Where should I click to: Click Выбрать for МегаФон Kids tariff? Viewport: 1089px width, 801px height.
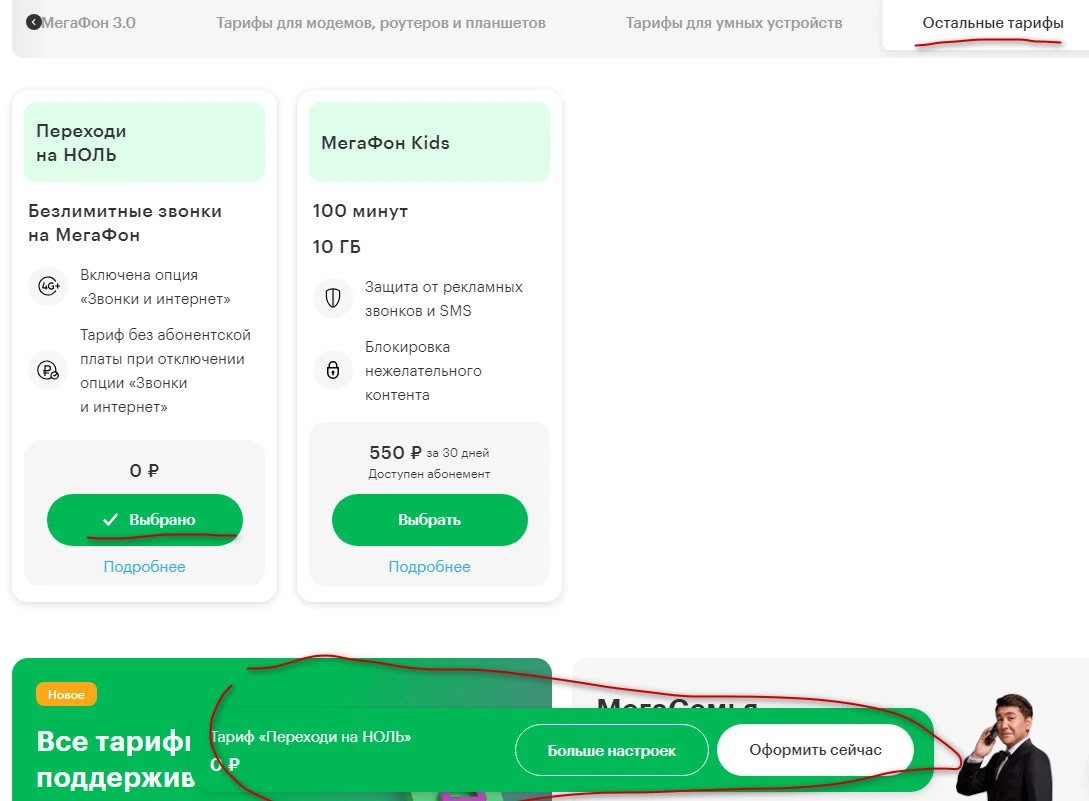click(x=429, y=520)
